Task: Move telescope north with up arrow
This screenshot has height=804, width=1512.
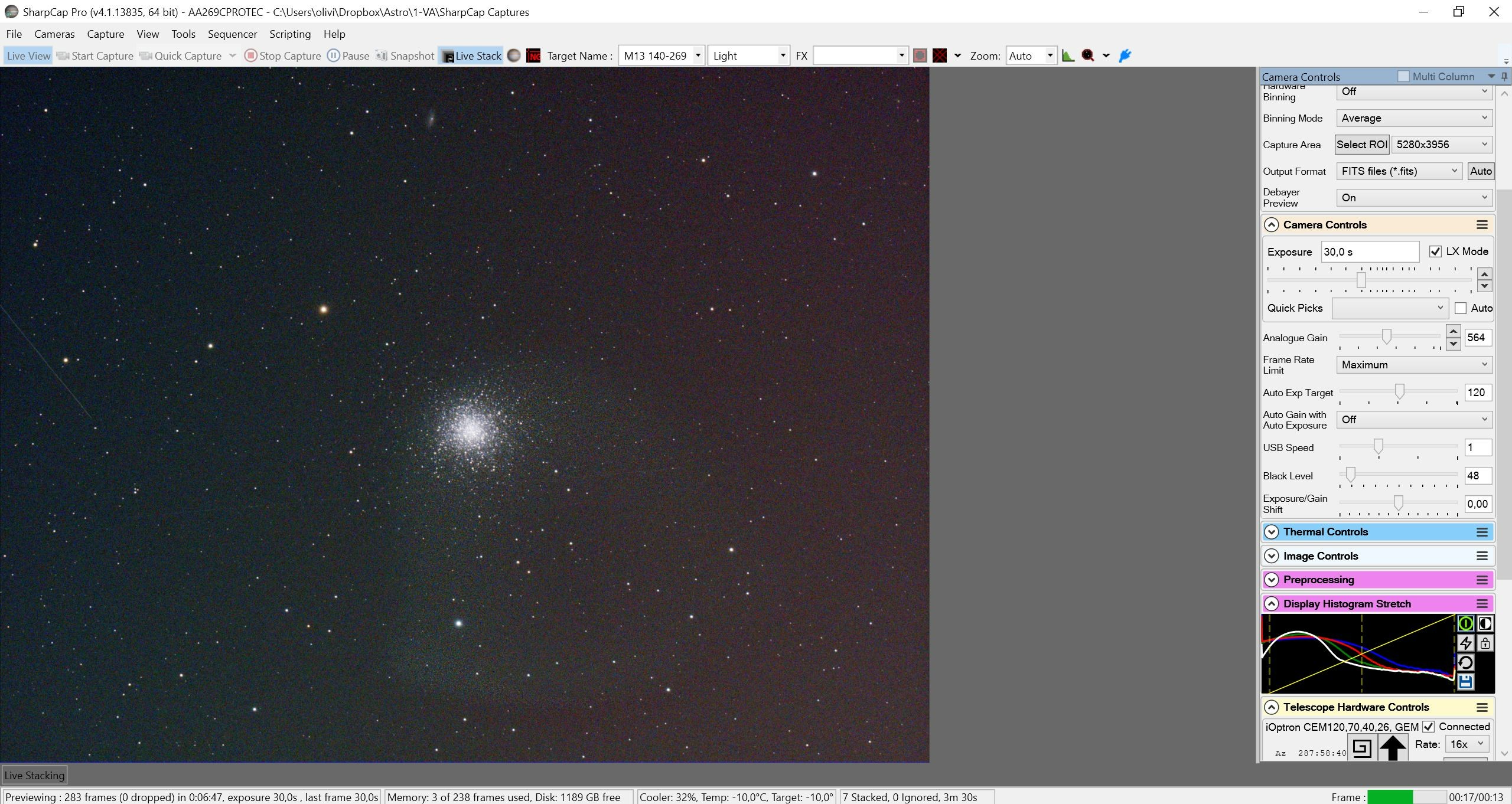Action: point(1393,748)
